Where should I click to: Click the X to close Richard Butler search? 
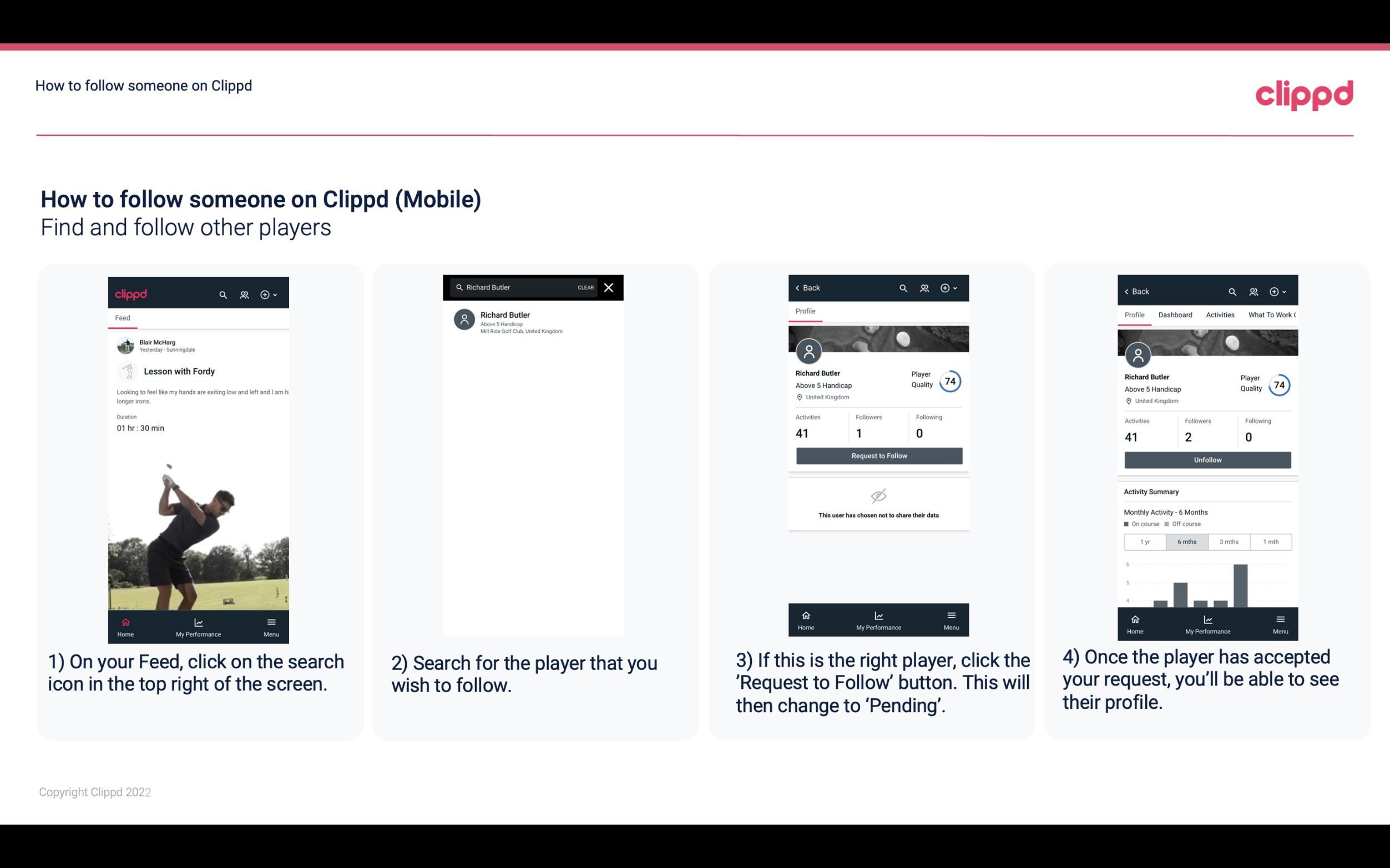click(609, 288)
